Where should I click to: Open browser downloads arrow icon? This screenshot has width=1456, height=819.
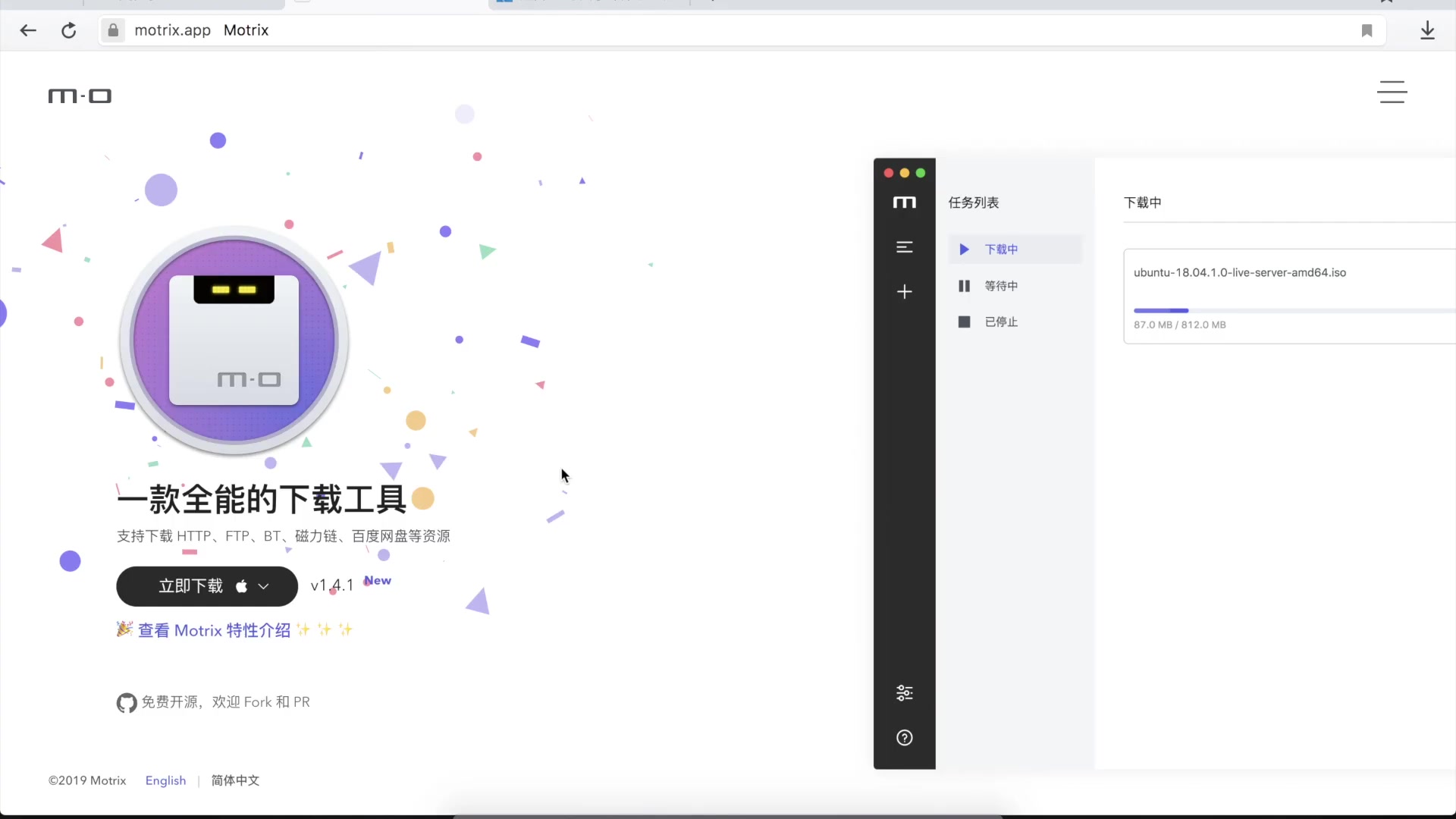tap(1427, 30)
